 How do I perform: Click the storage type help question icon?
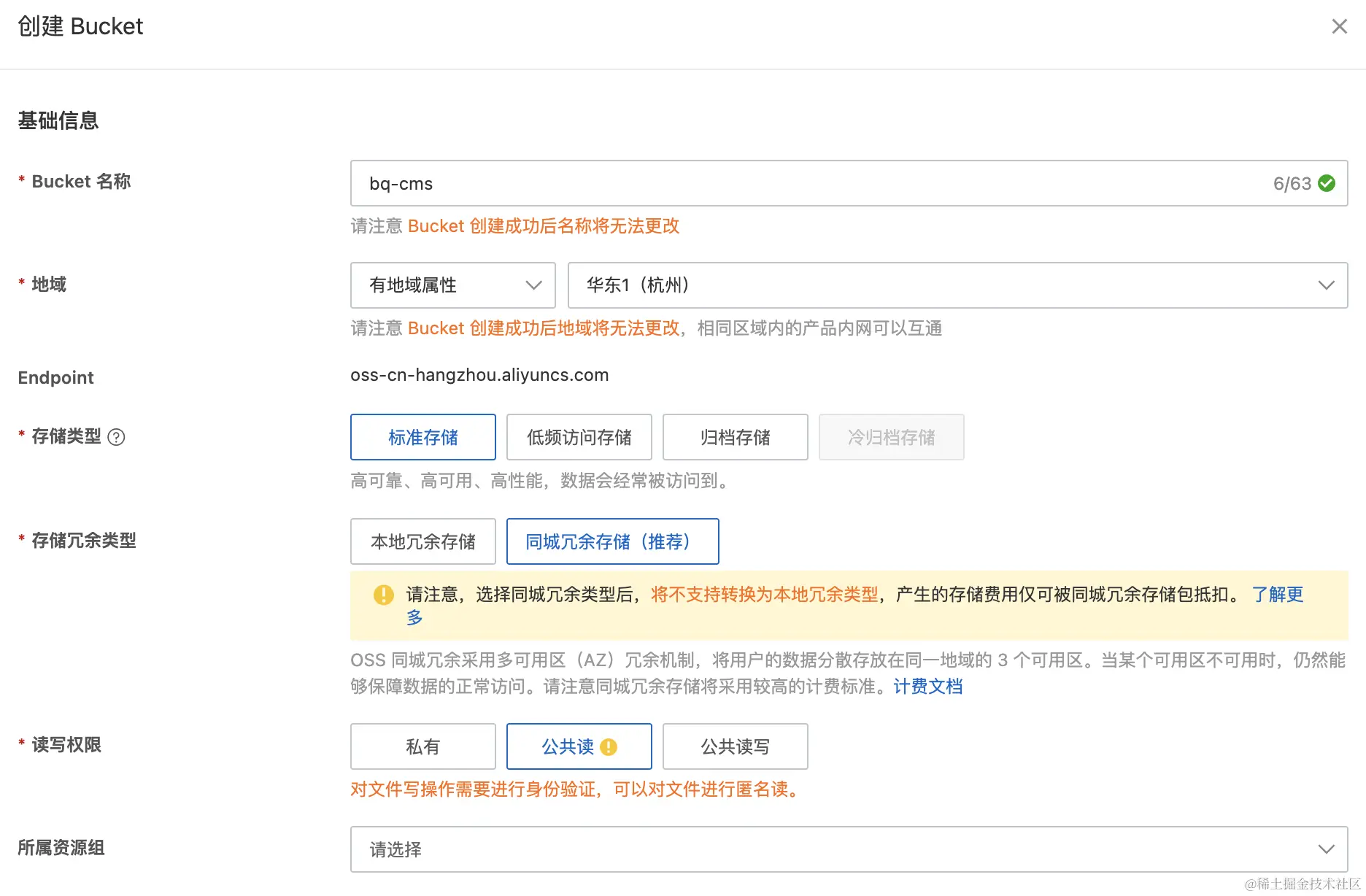116,437
